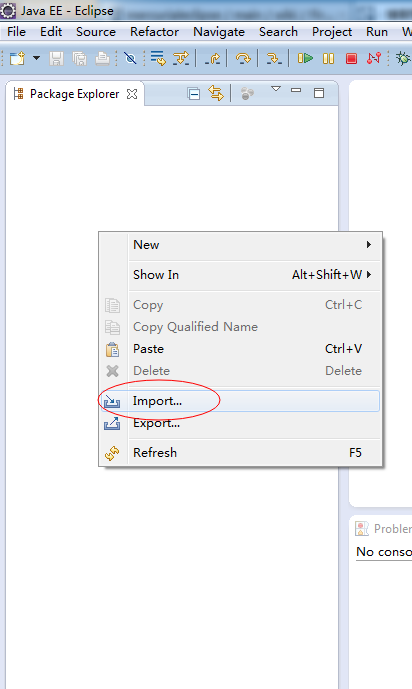Click the grayed focus task icon
The width and height of the screenshot is (412, 689).
[x=247, y=93]
